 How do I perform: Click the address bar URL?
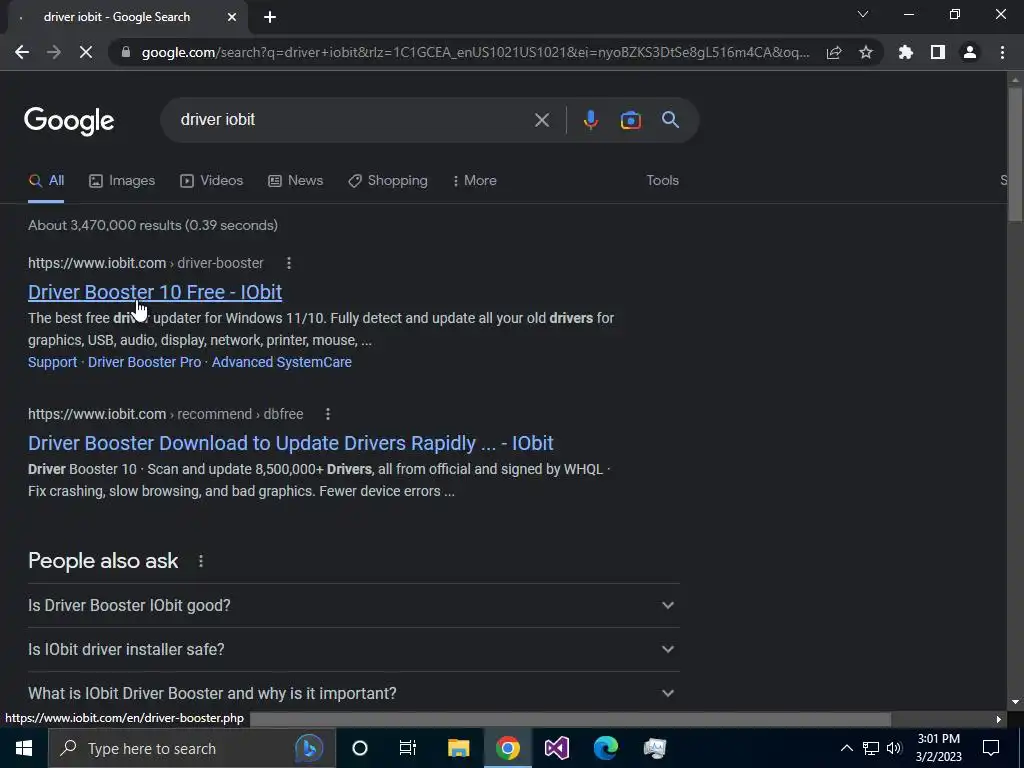[475, 52]
